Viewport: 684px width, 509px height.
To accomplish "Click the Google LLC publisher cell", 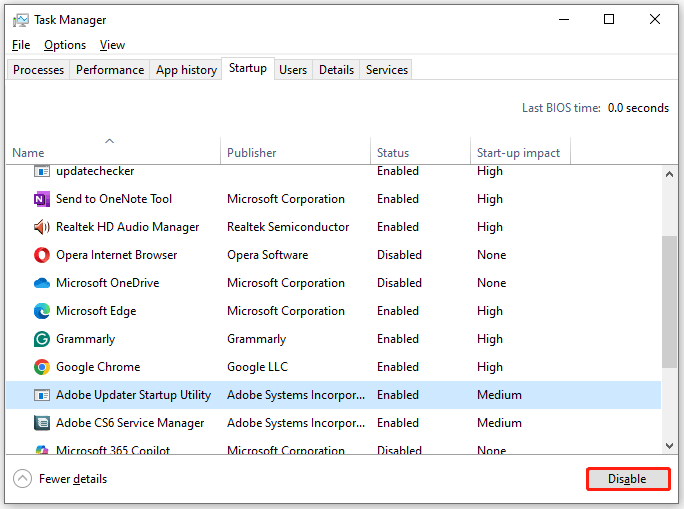I will (257, 367).
